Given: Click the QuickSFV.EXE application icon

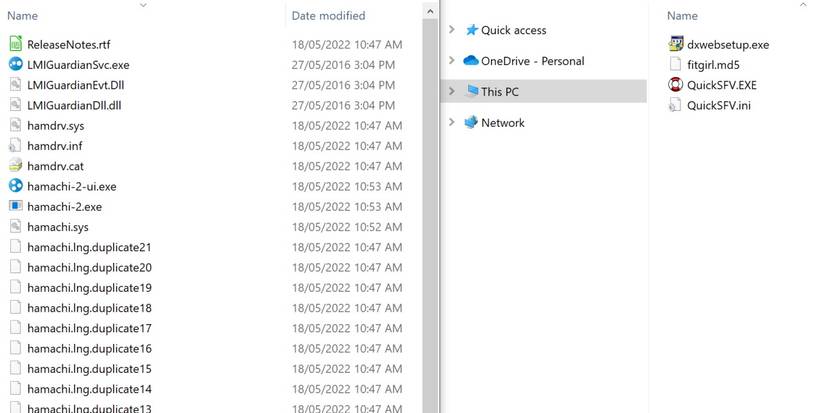Looking at the screenshot, I should click(675, 85).
